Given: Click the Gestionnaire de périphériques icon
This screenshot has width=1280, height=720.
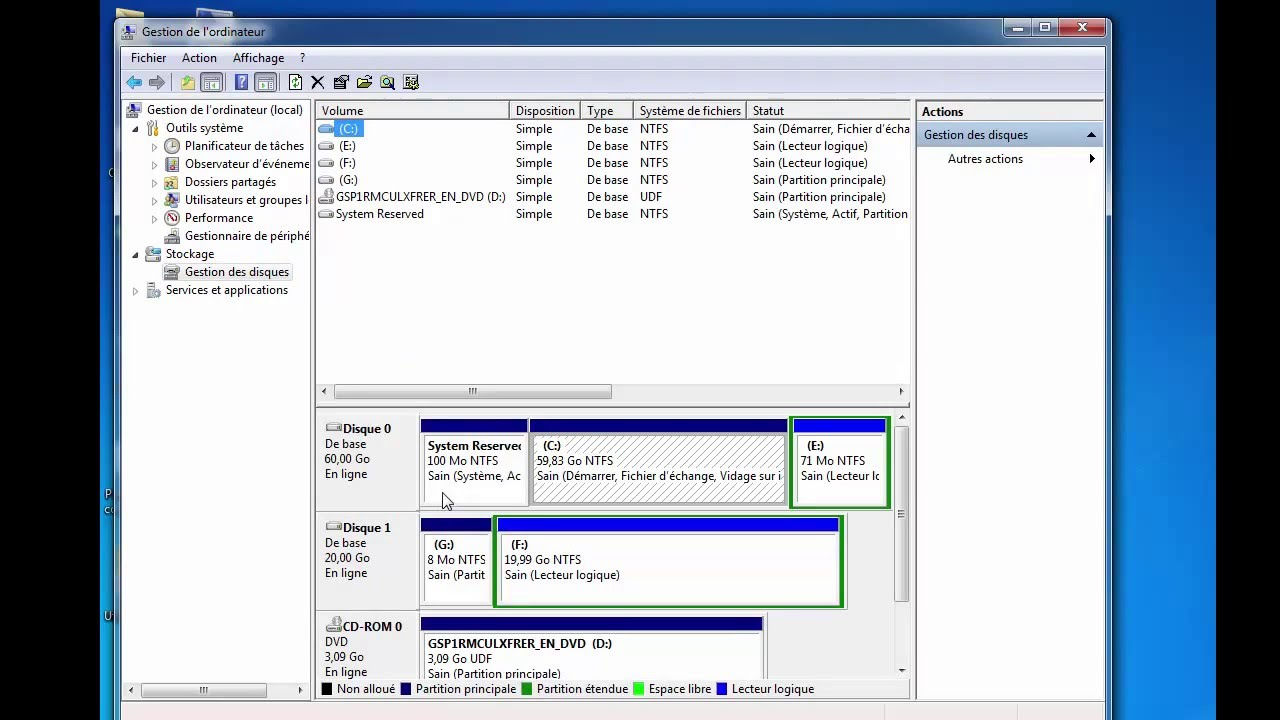Looking at the screenshot, I should (172, 236).
